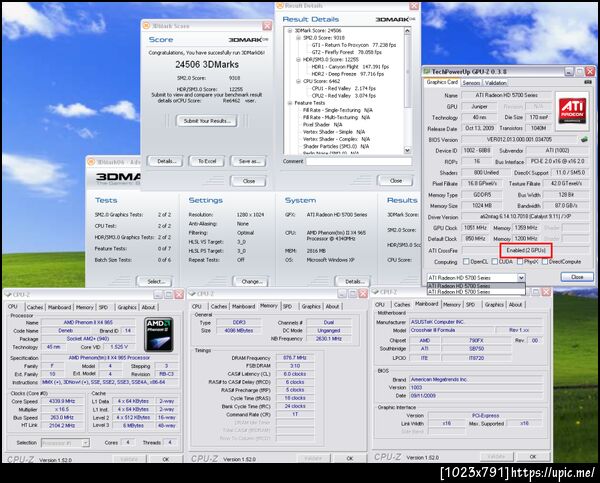This screenshot has width=600, height=483.
Task: Select first ATI Radeon HD 5700 Series list entry
Action: click(x=476, y=286)
